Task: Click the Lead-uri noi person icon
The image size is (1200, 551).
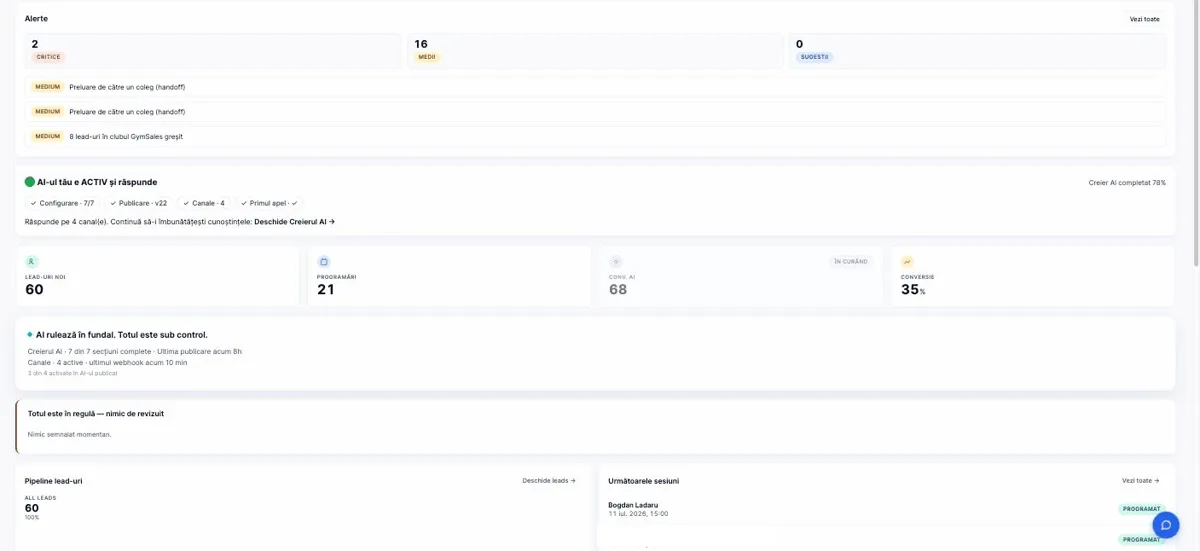Action: [x=32, y=261]
